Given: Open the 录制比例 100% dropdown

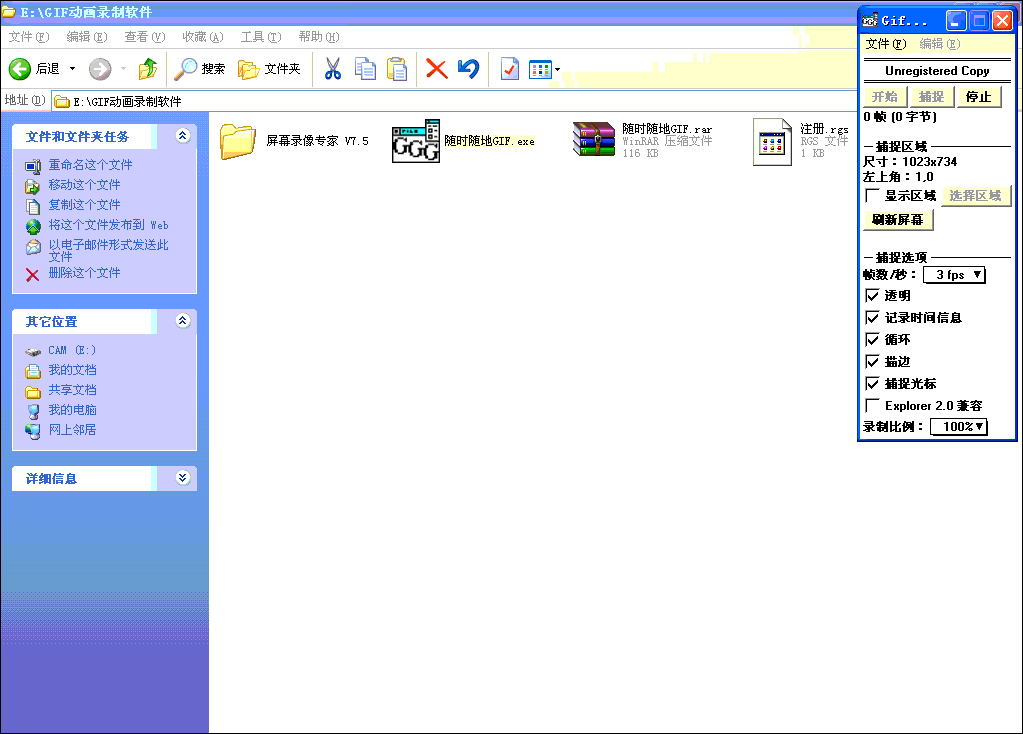Looking at the screenshot, I should [958, 427].
